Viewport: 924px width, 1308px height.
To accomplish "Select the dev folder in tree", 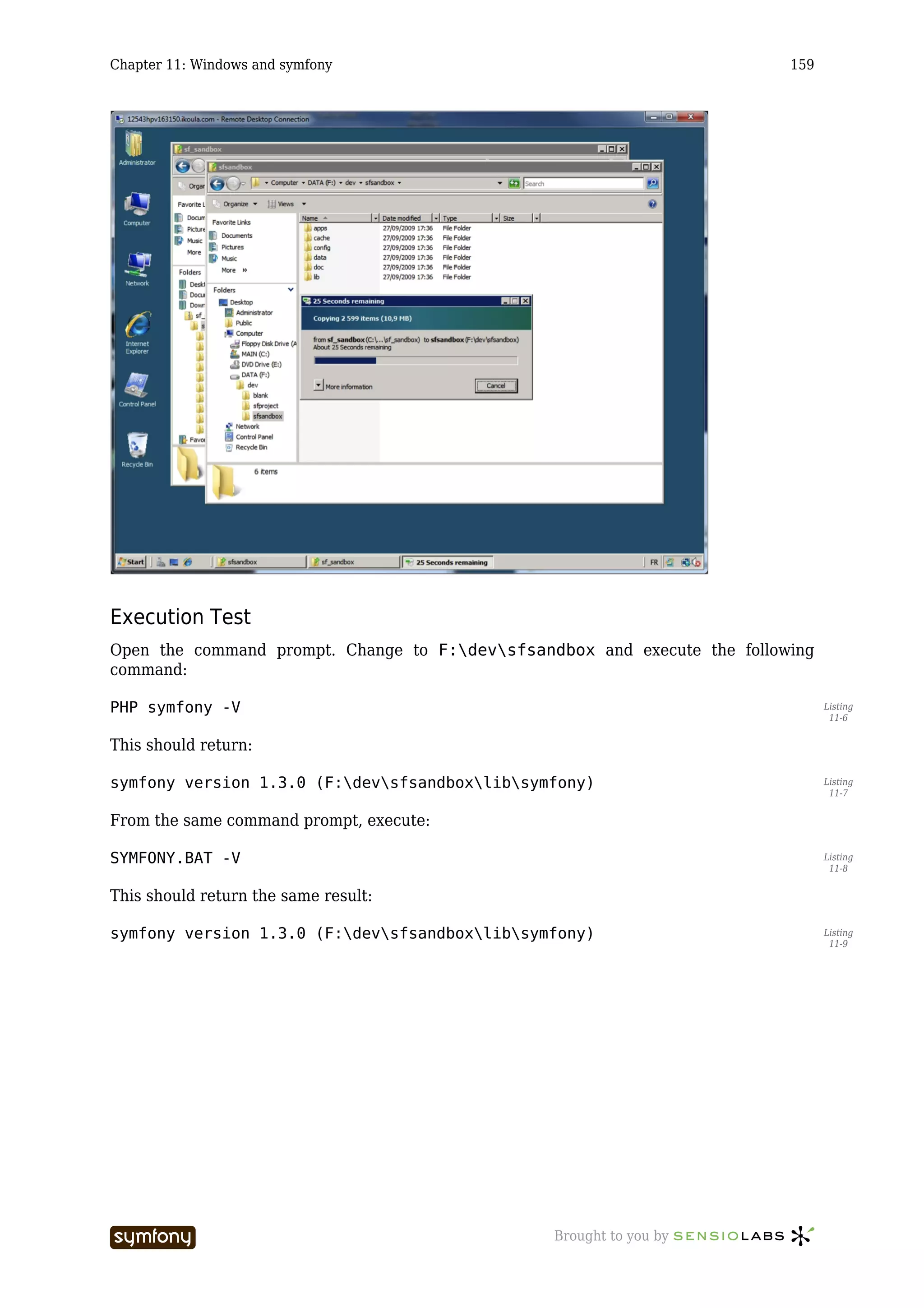I will pos(248,385).
